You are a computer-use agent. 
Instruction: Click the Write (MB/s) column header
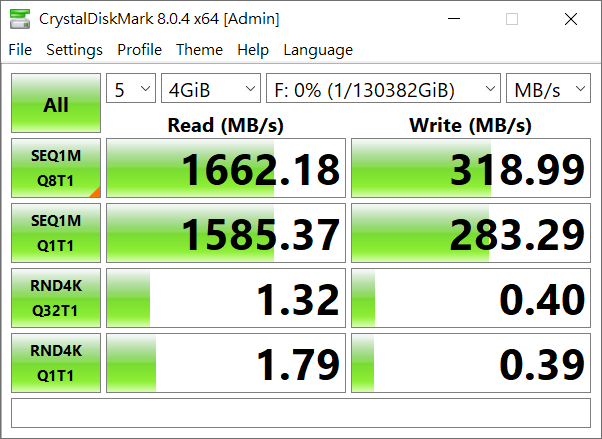tap(471, 125)
